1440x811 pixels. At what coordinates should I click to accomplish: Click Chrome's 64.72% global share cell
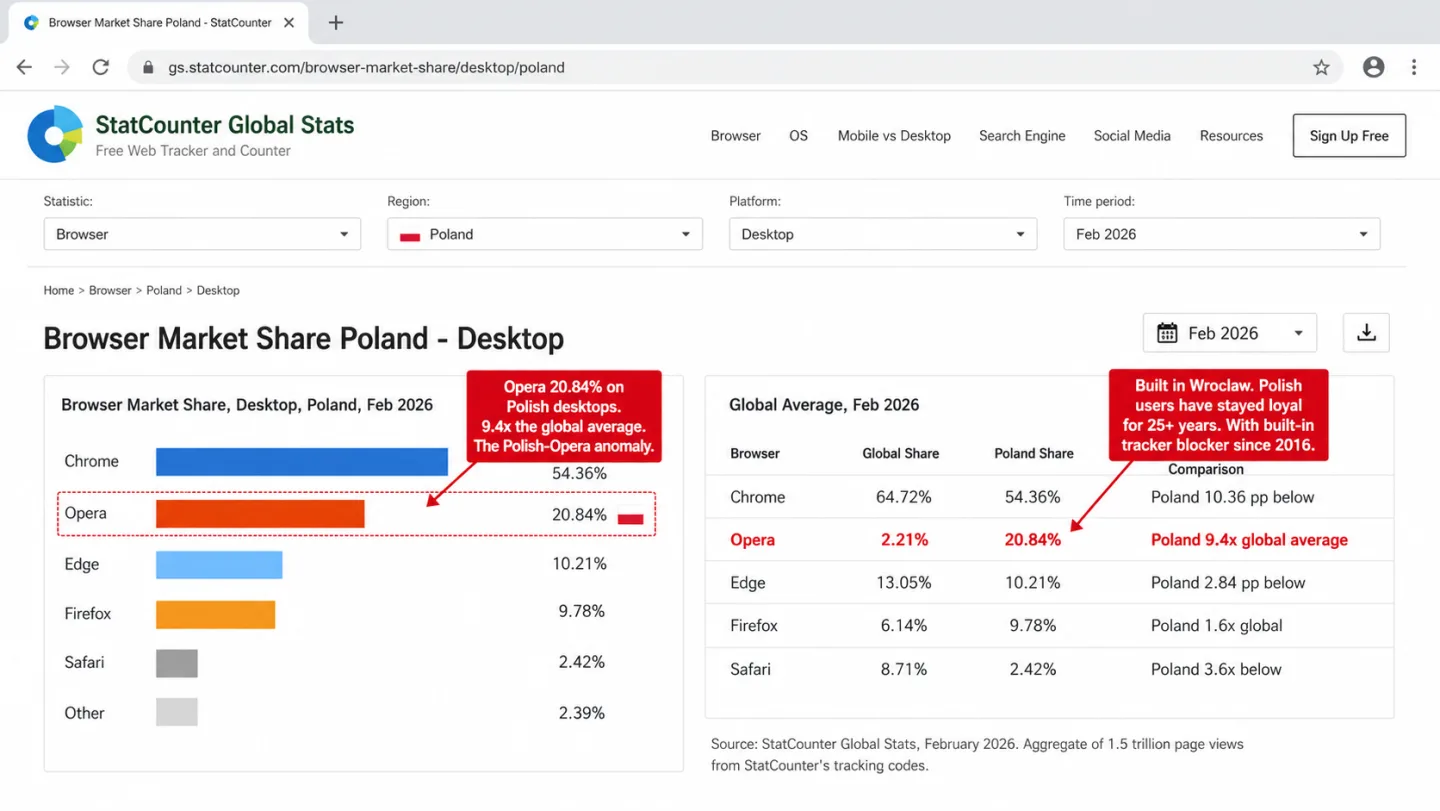pyautogui.click(x=904, y=497)
